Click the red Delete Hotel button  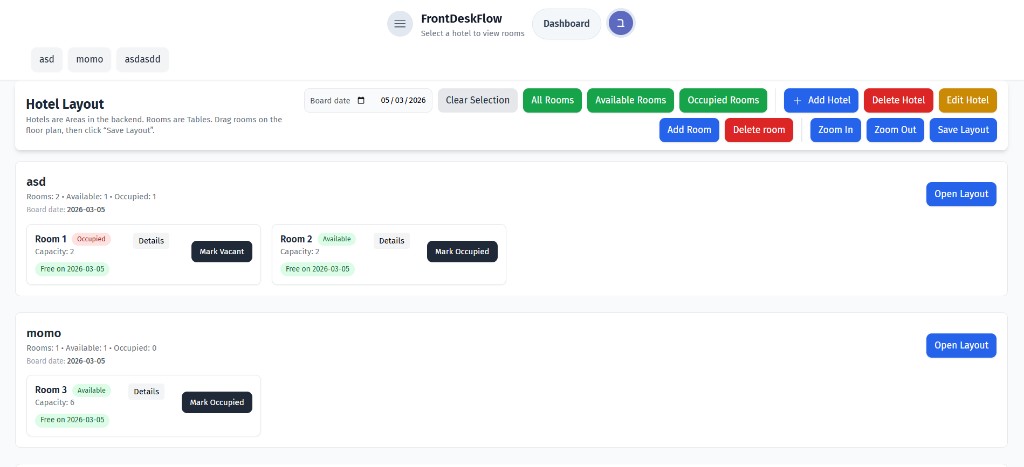[898, 100]
